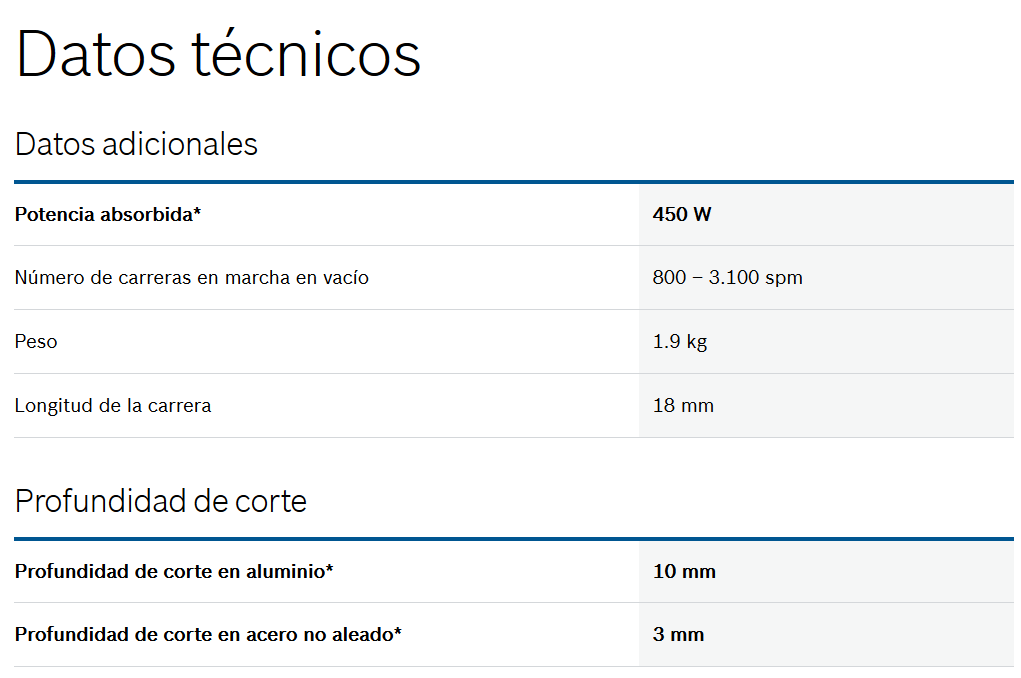Select the "Datos adicionales" section heading
The image size is (1021, 678).
[136, 144]
